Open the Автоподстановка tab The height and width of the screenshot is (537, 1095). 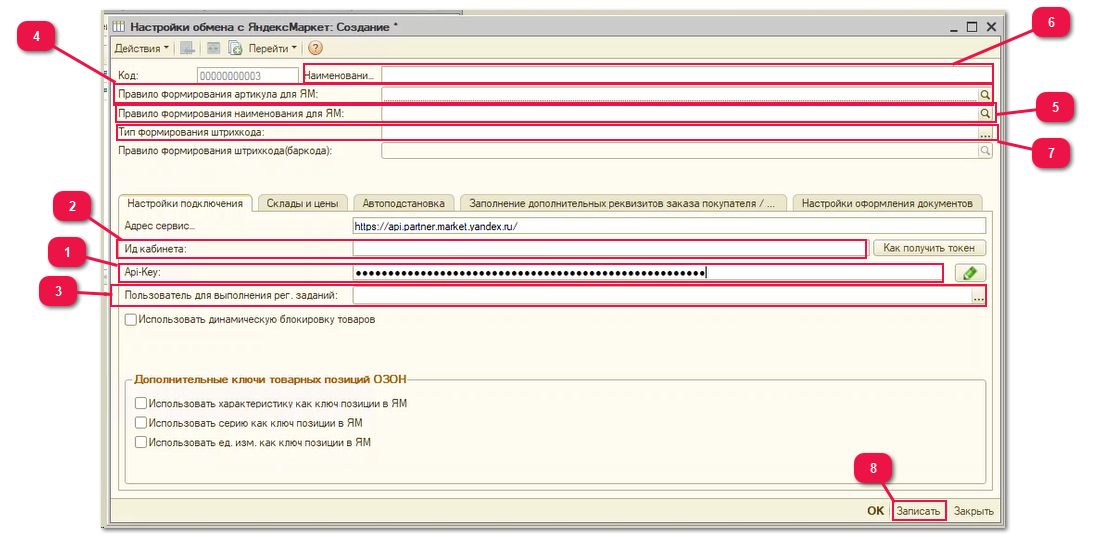(404, 203)
